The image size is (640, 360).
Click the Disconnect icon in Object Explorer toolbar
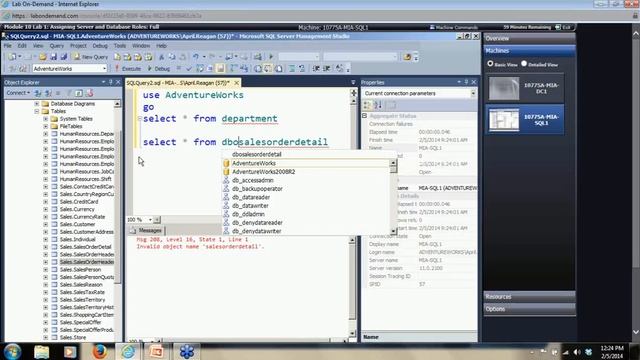point(48,93)
